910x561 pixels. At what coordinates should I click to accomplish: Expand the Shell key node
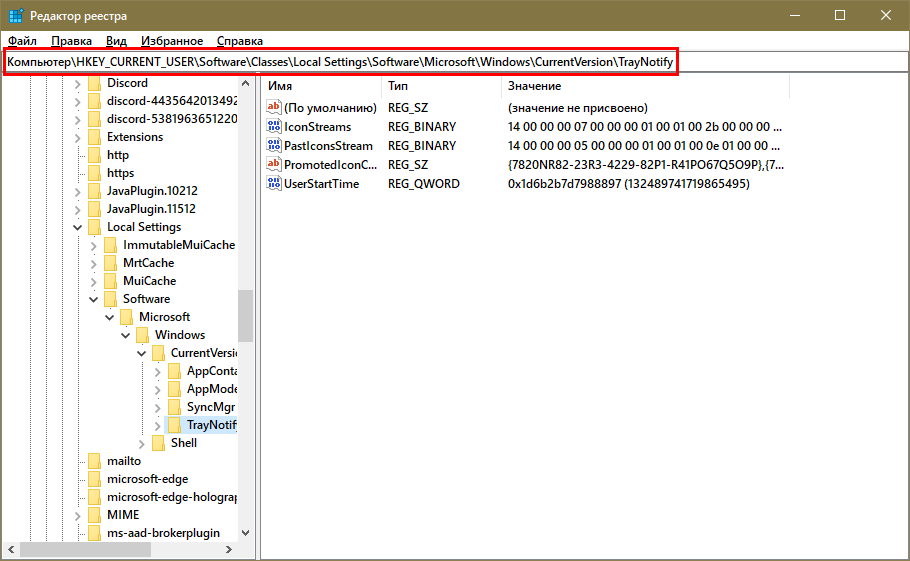pos(142,443)
